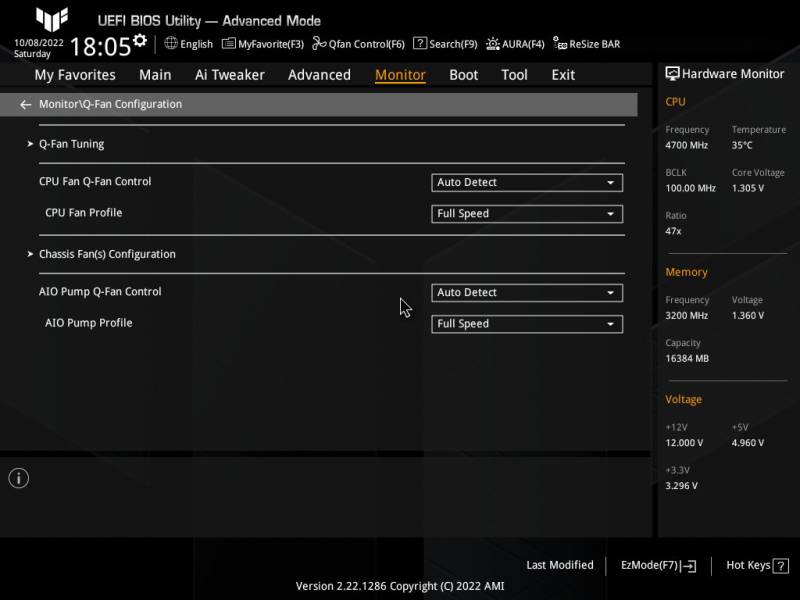Click Hot Keys label
800x600 pixels.
pos(748,565)
